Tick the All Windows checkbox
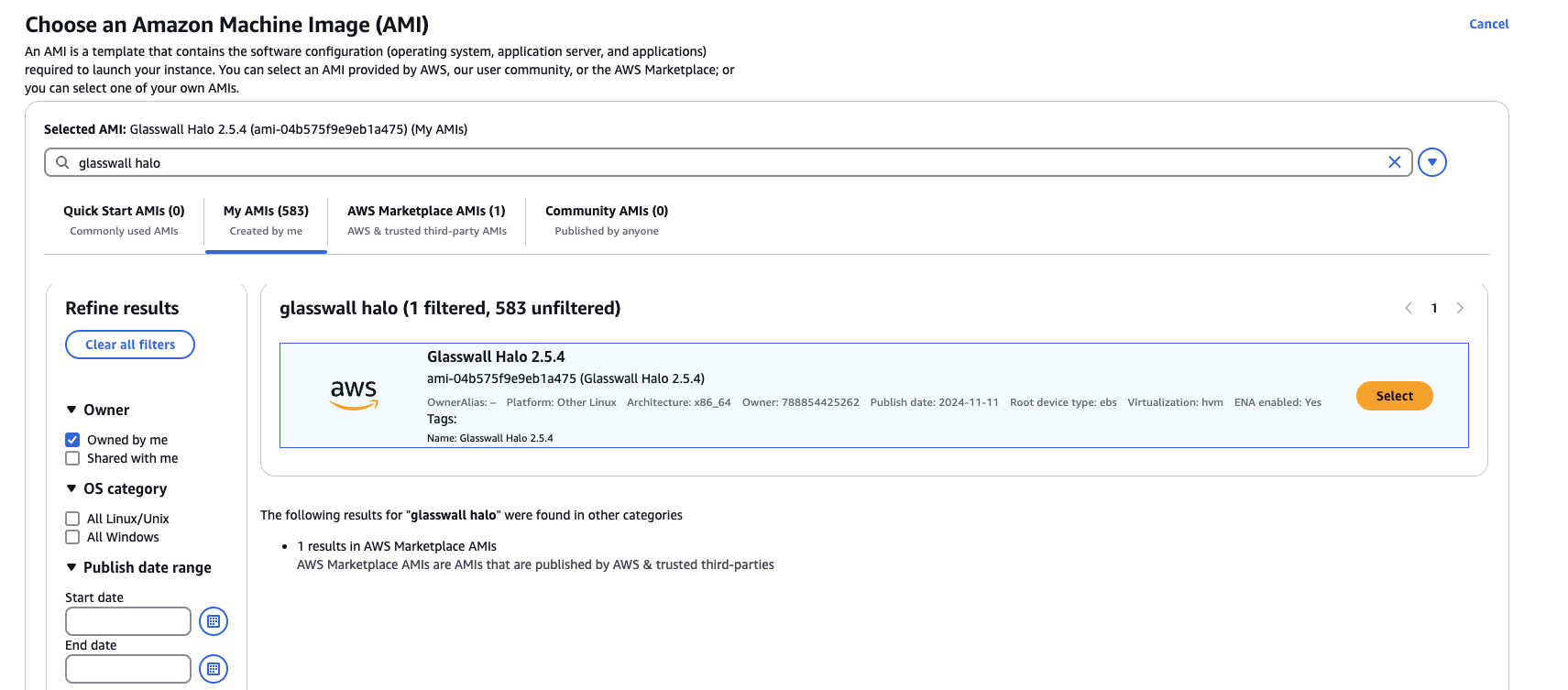The image size is (1568, 690). pyautogui.click(x=72, y=537)
